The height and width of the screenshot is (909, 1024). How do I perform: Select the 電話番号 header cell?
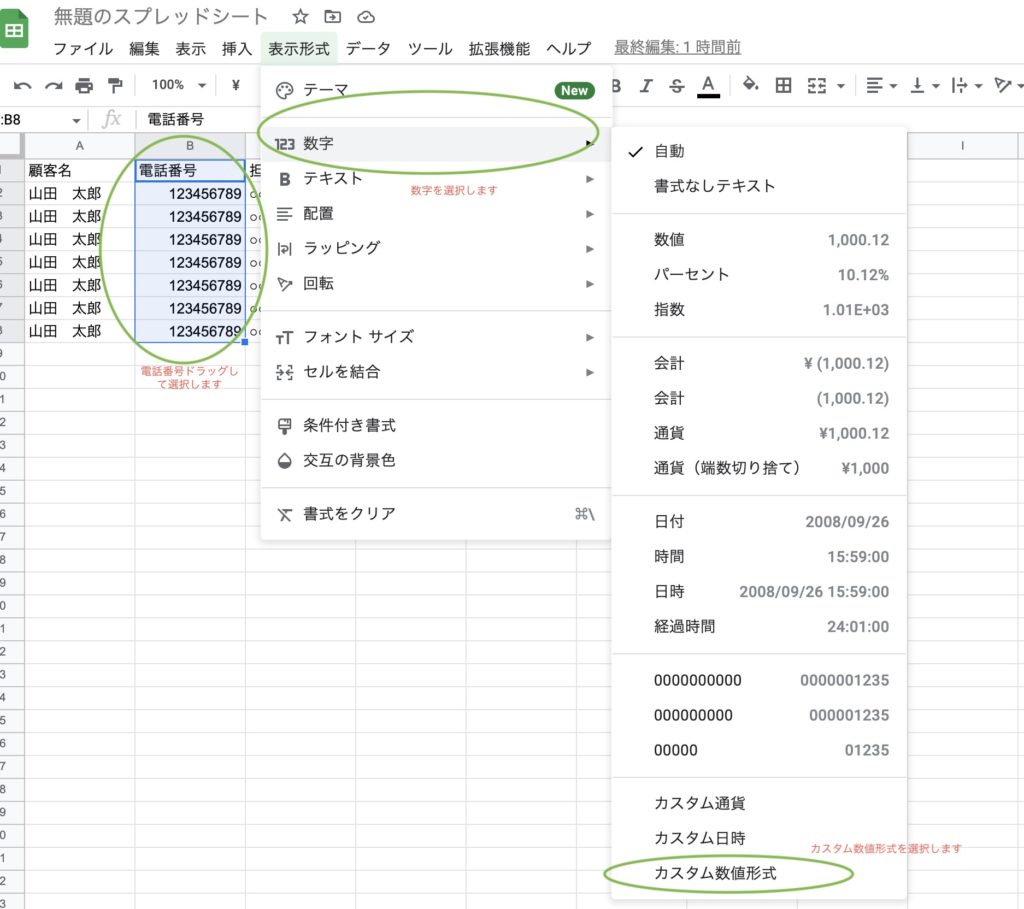coord(190,171)
